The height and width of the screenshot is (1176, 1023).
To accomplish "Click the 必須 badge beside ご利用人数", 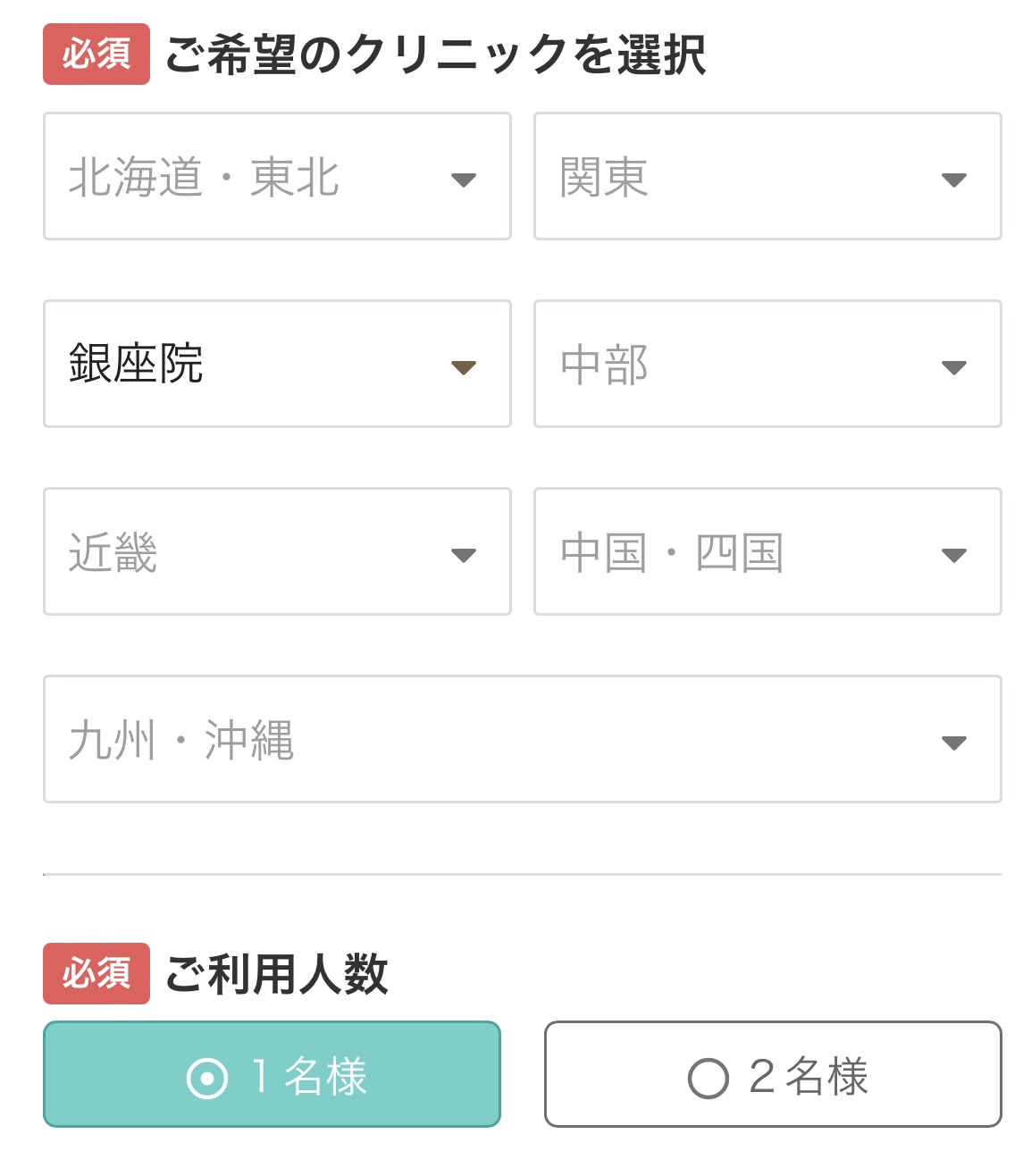I will click(96, 973).
